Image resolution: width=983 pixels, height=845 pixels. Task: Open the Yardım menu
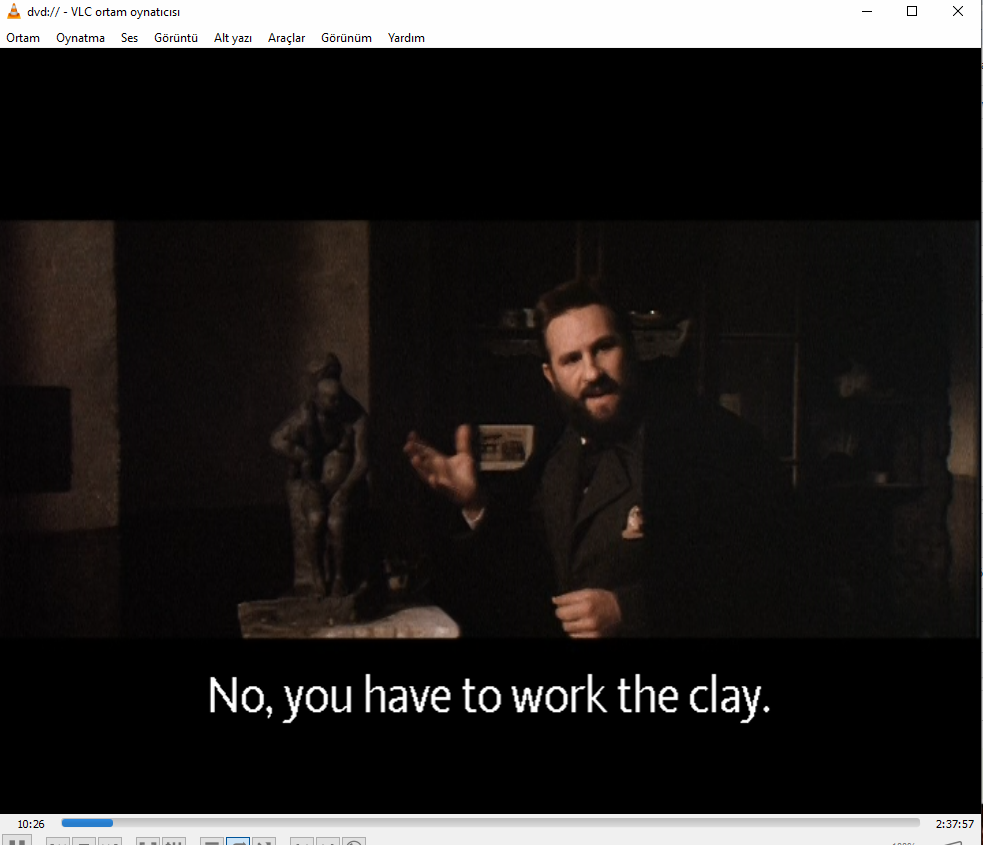[406, 38]
